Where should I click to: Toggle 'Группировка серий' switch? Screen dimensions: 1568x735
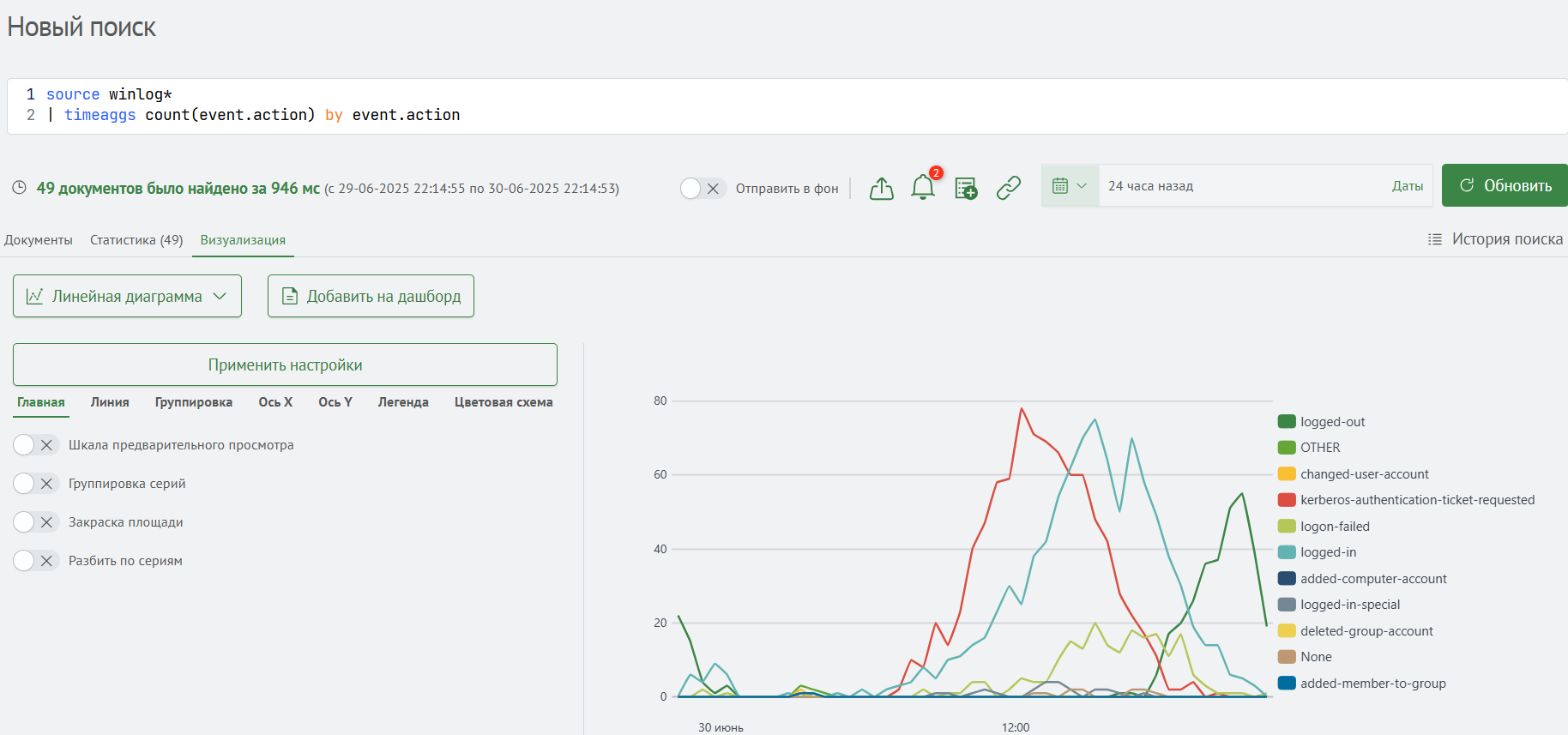coord(36,484)
